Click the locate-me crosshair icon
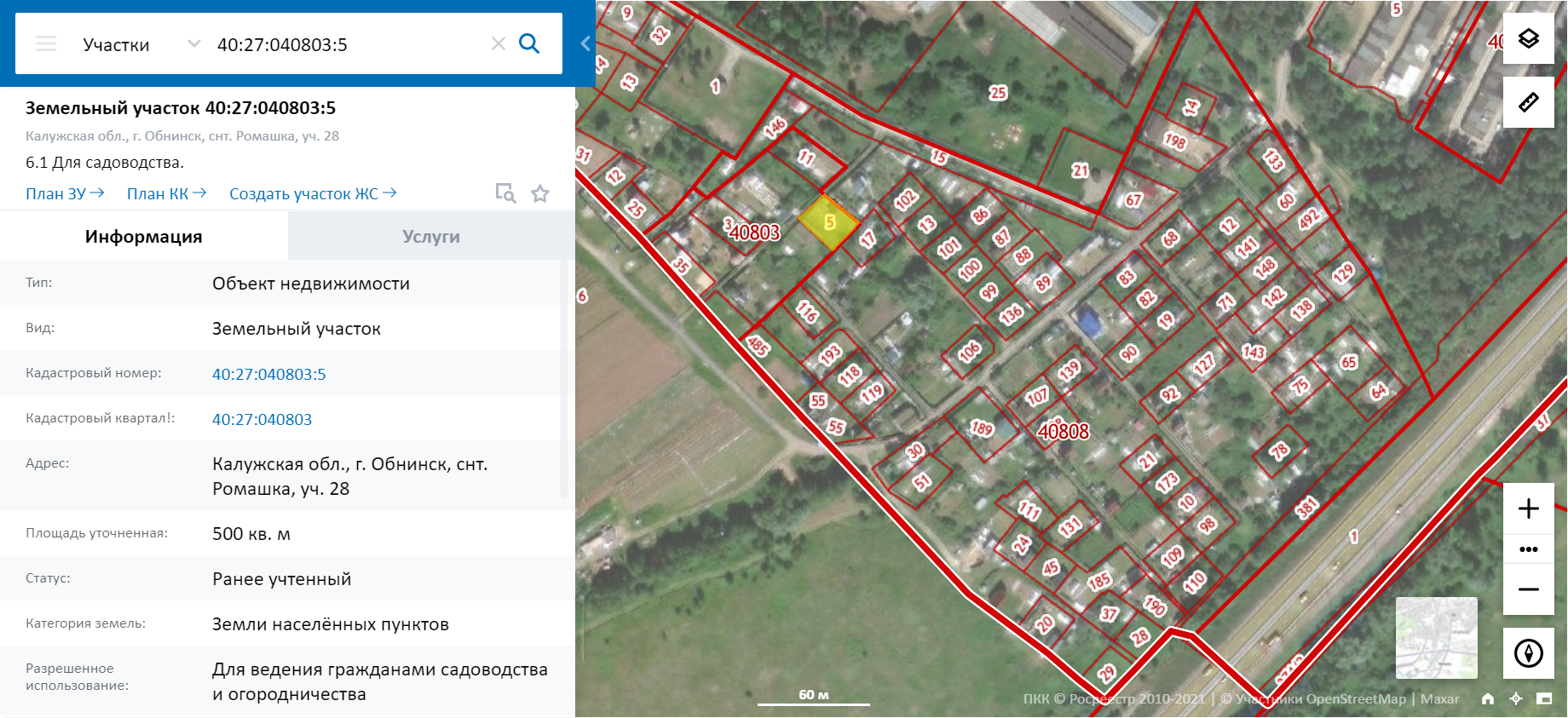This screenshot has width=1568, height=718. [1516, 699]
